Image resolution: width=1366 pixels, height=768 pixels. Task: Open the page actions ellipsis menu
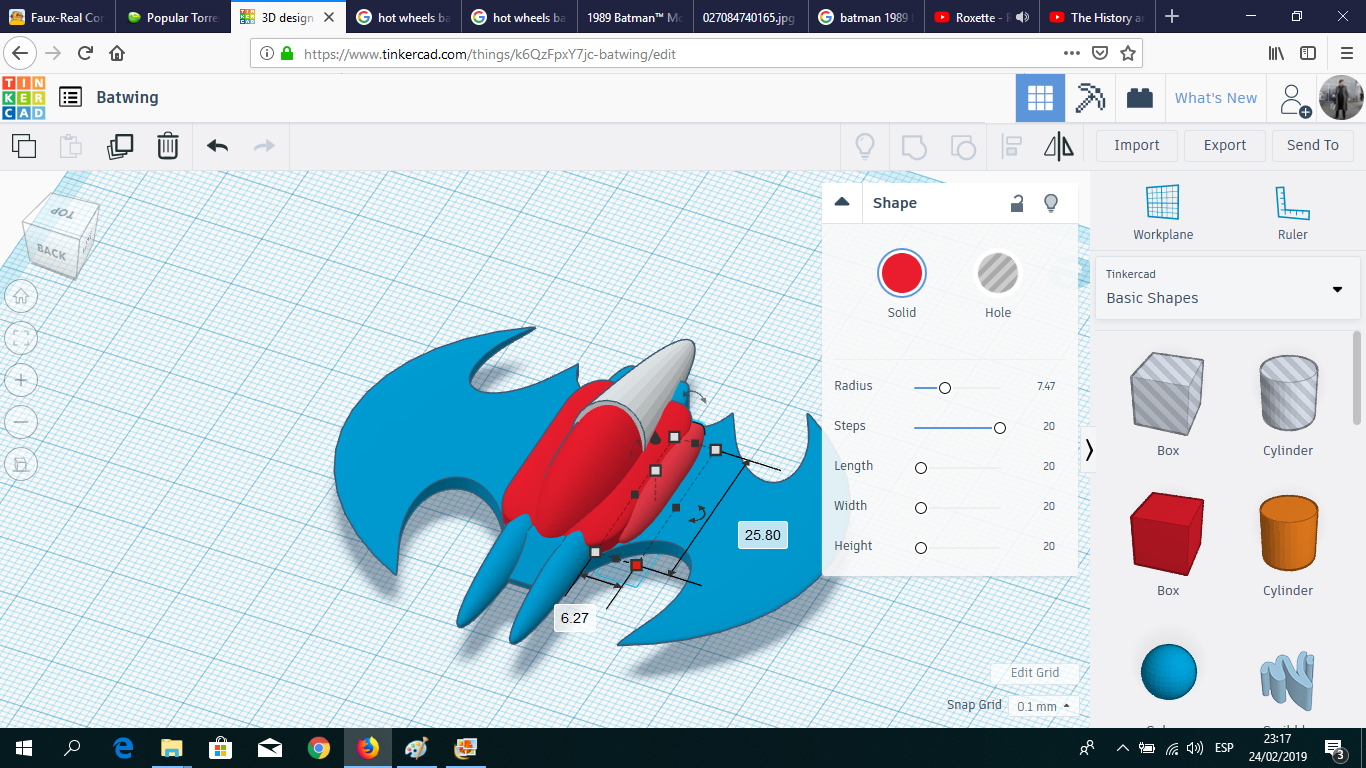pos(1071,53)
